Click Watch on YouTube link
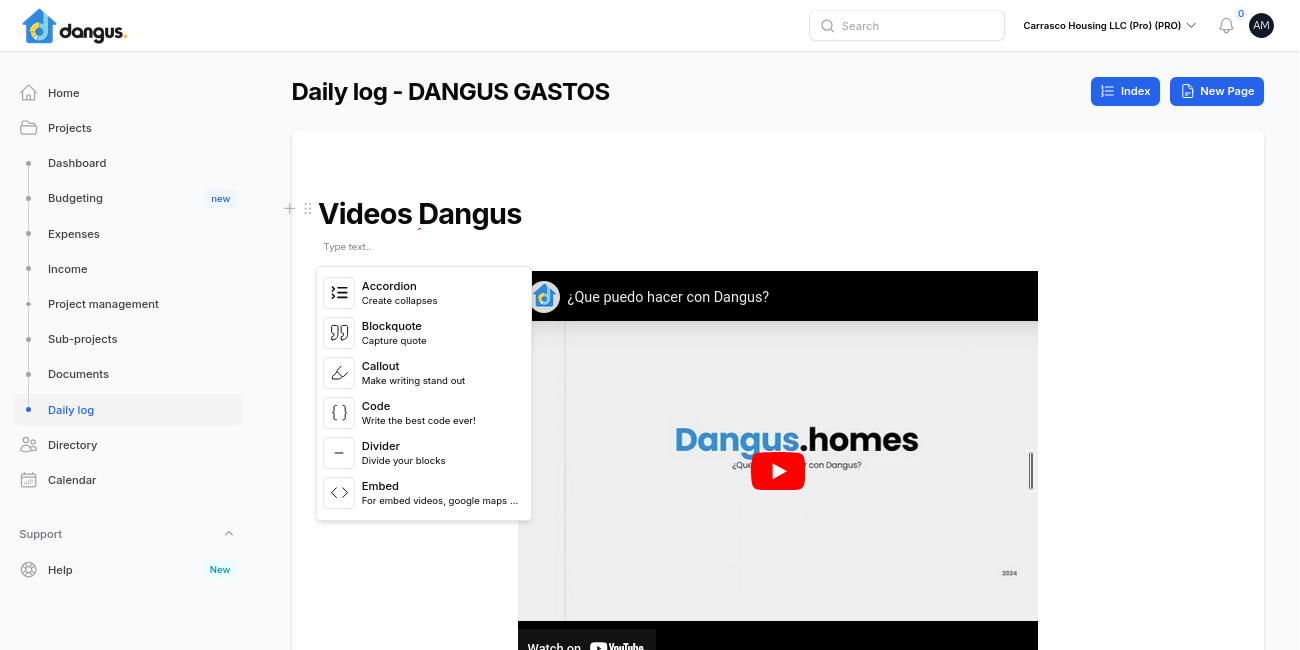 point(586,641)
